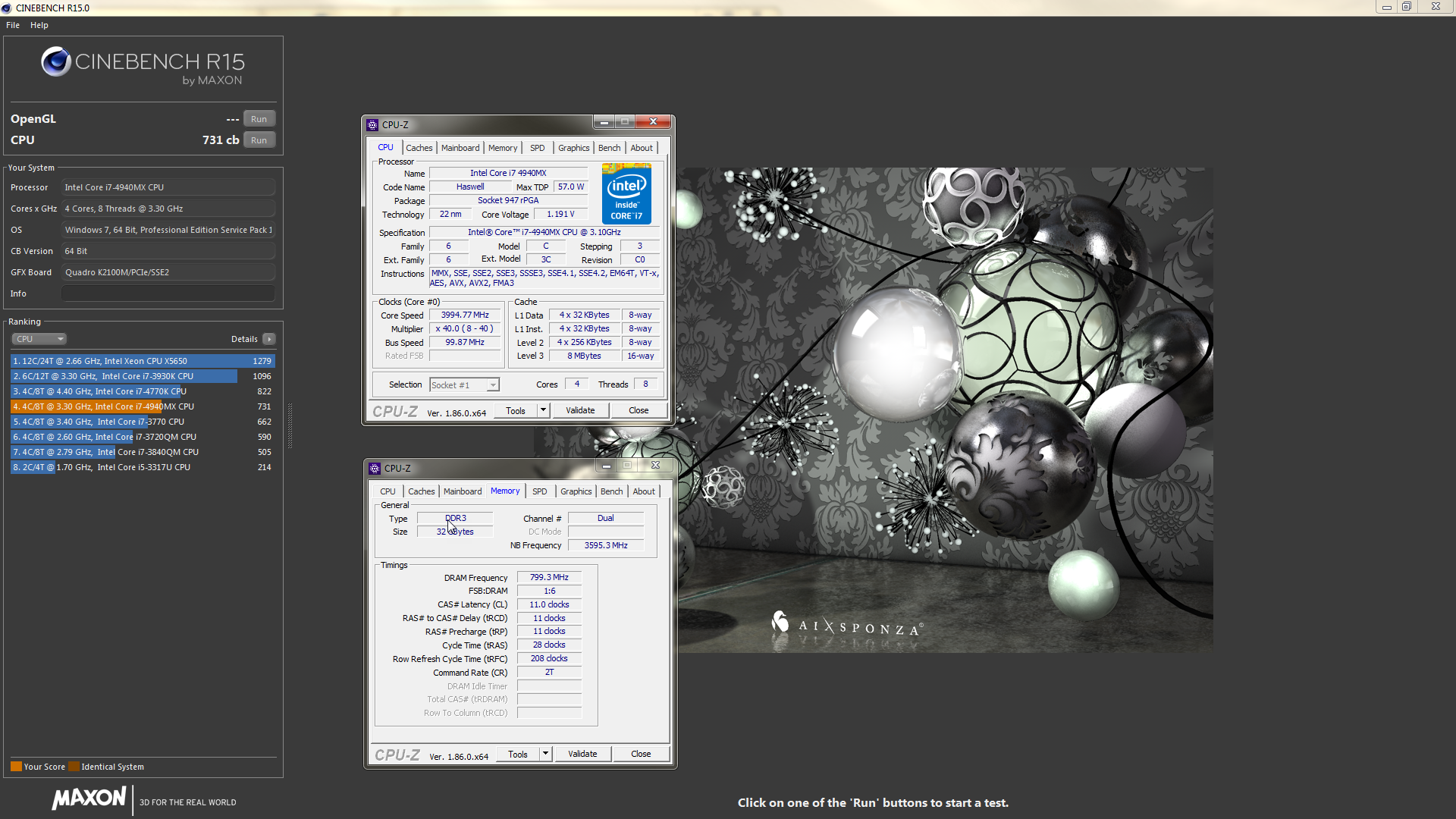The width and height of the screenshot is (1456, 819).
Task: Click the Cinebench R15 logo sphere
Action: tap(56, 61)
